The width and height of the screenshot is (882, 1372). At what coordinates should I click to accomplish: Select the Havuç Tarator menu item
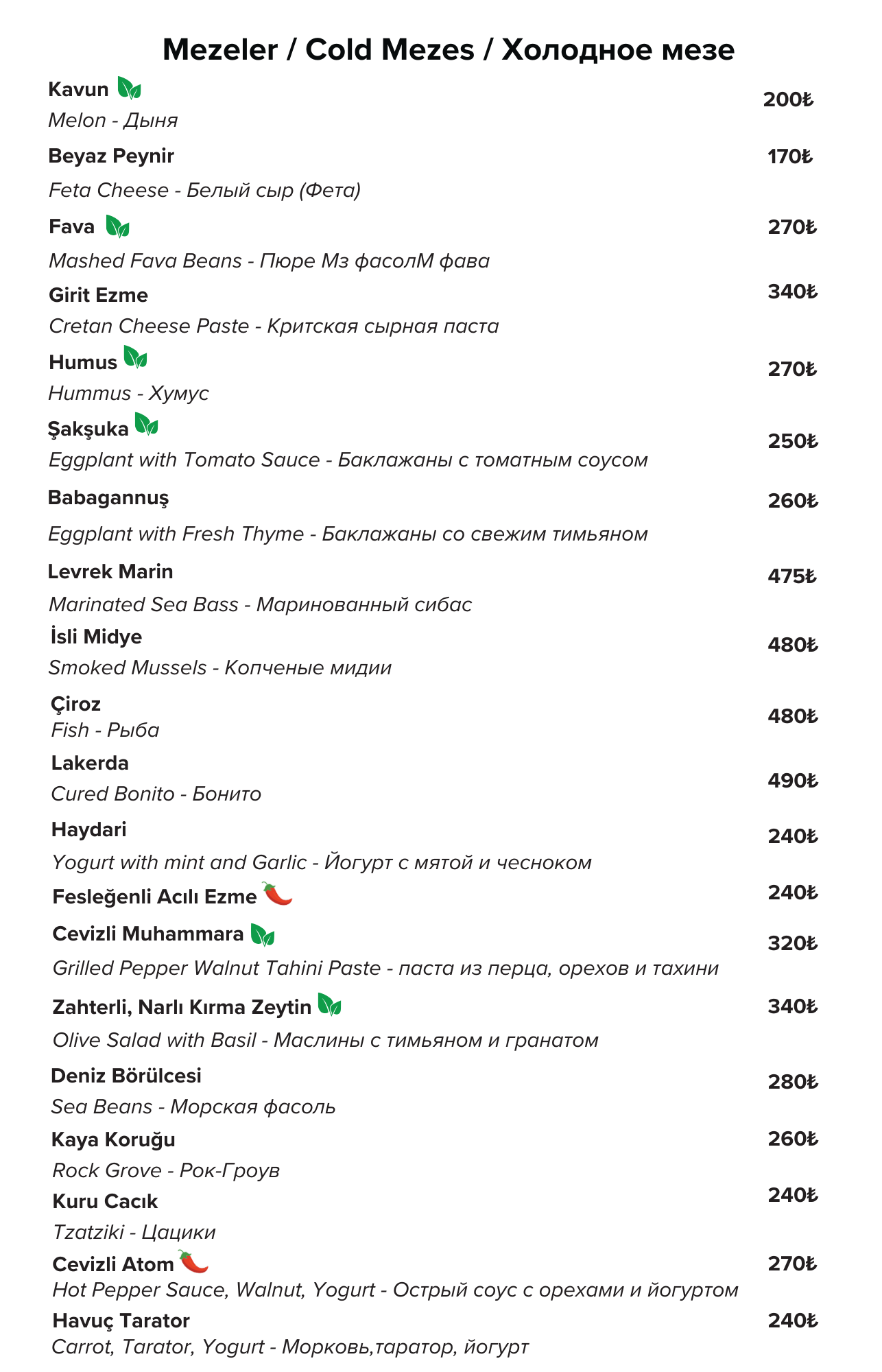[121, 1321]
